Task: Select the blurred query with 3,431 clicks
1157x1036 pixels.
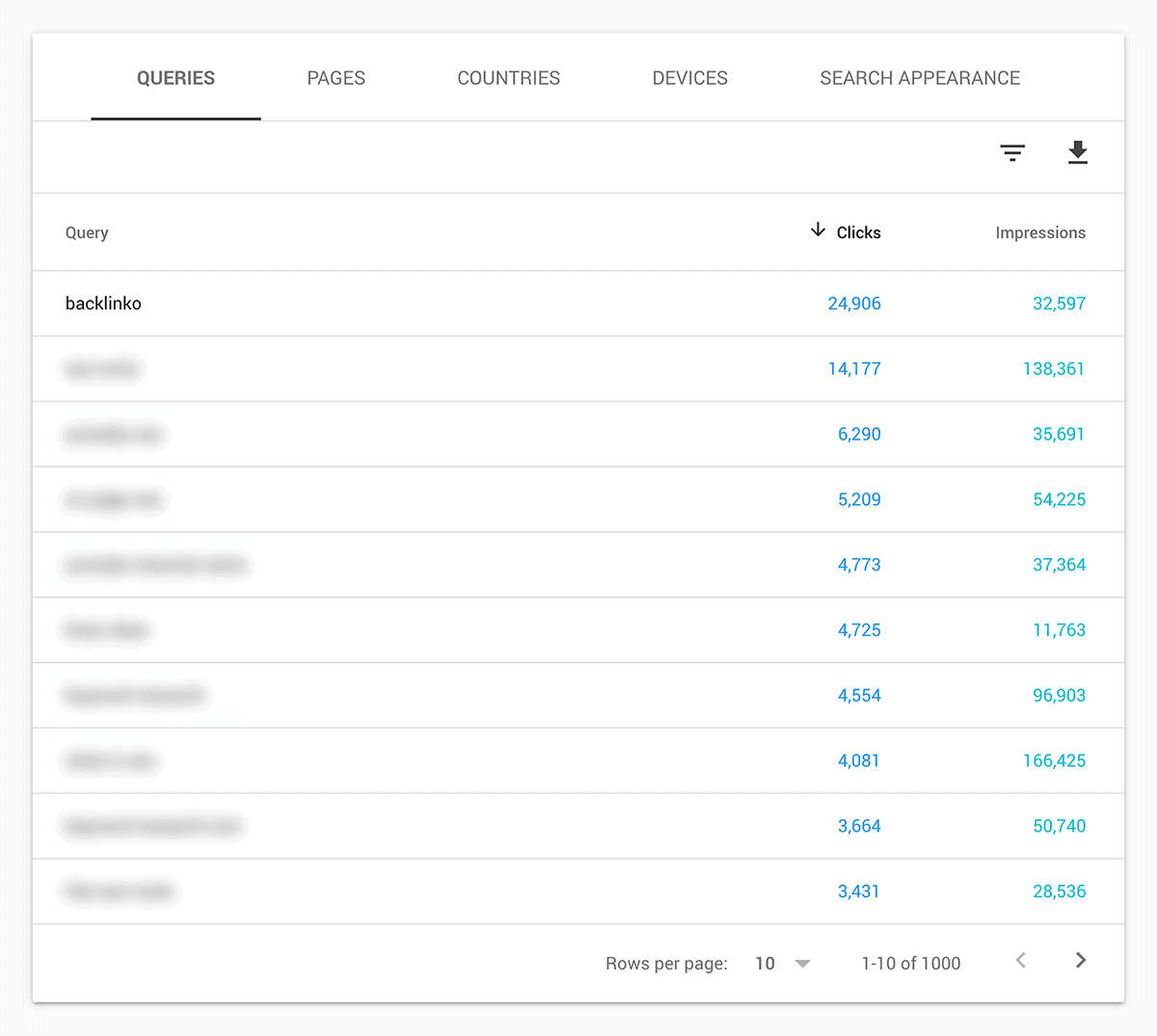Action: (x=119, y=891)
